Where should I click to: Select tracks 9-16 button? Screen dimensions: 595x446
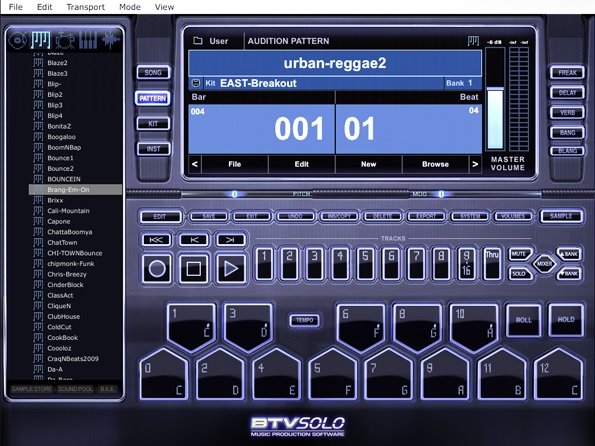point(466,264)
